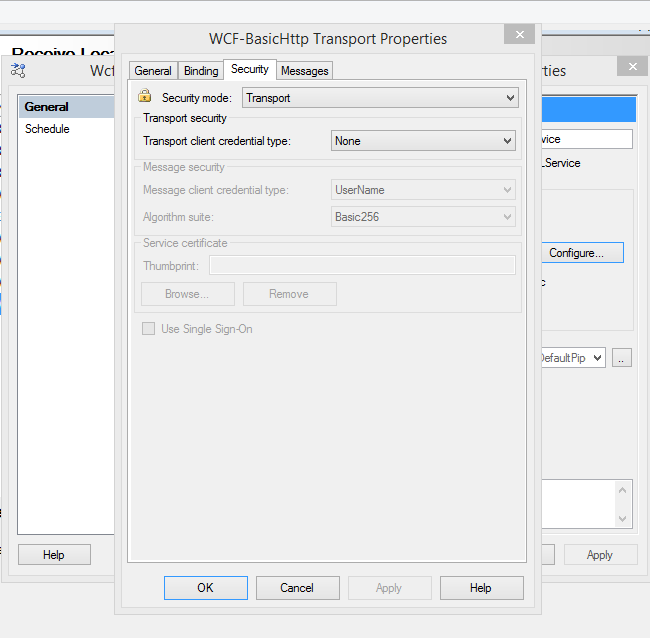
Task: Click the Apply button in Transport Properties dialog
Action: click(x=390, y=588)
